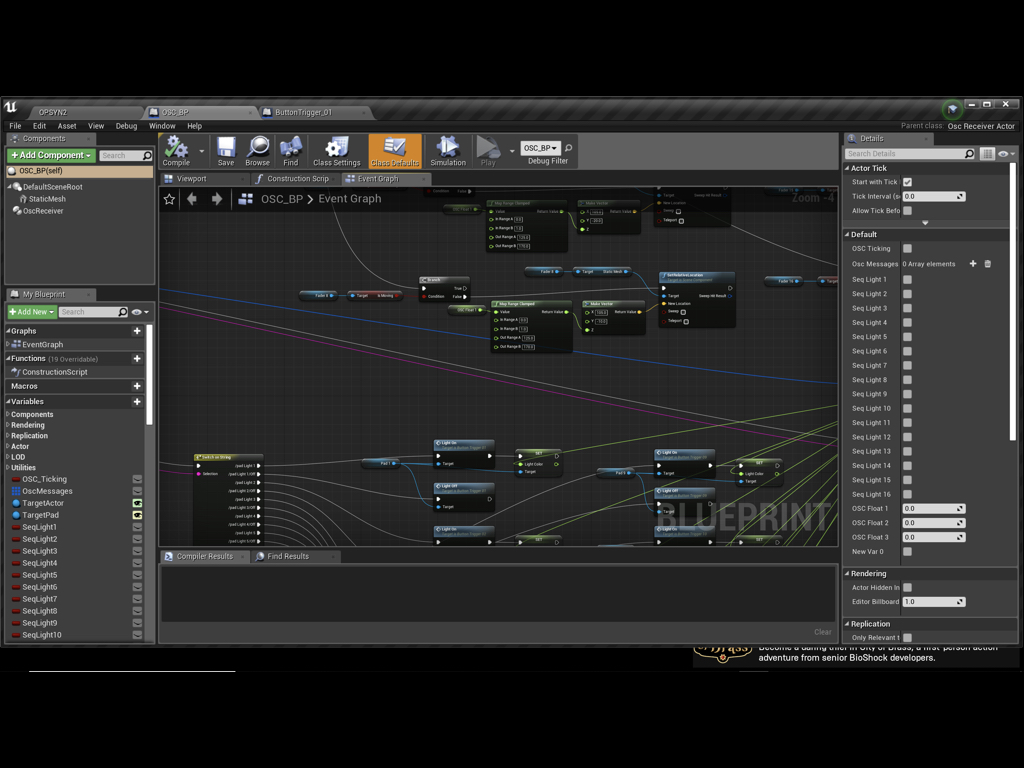
Task: Click the Add Component button
Action: point(52,156)
